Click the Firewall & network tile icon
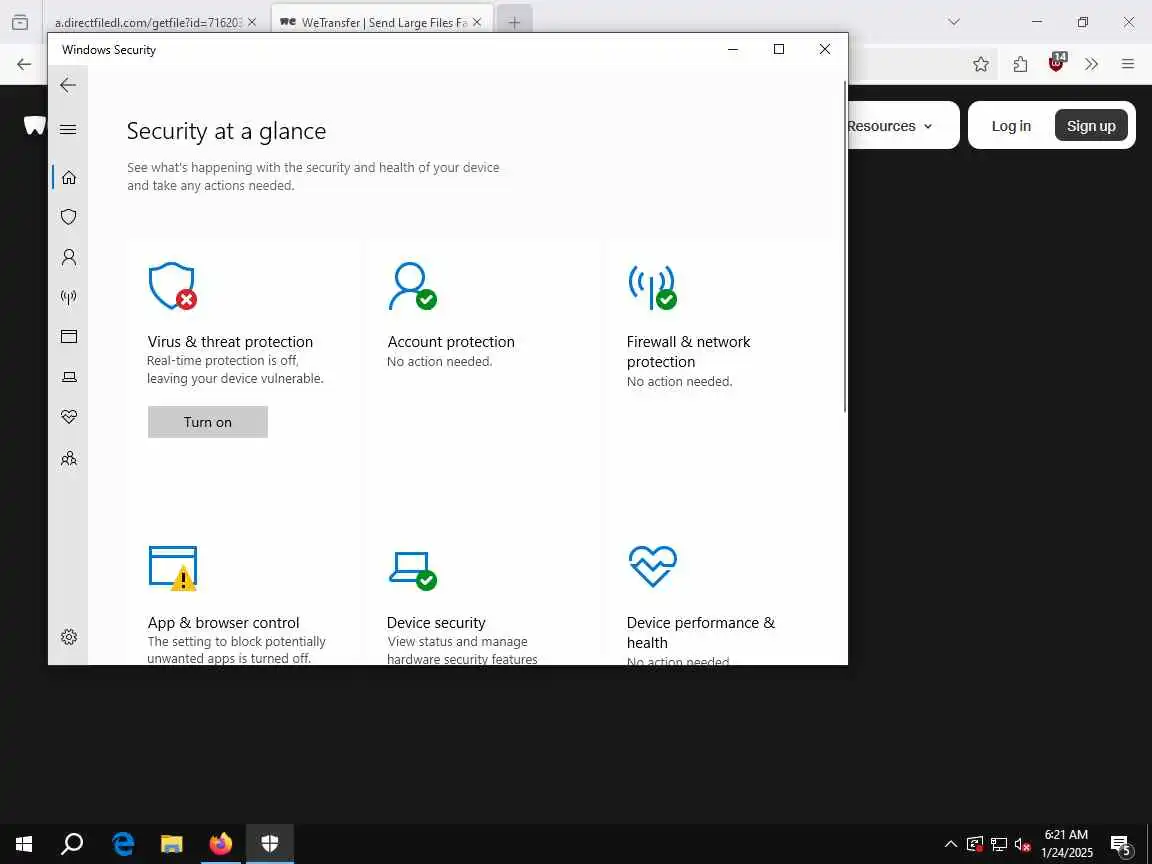Screen dimensions: 1152x864 (x=652, y=287)
